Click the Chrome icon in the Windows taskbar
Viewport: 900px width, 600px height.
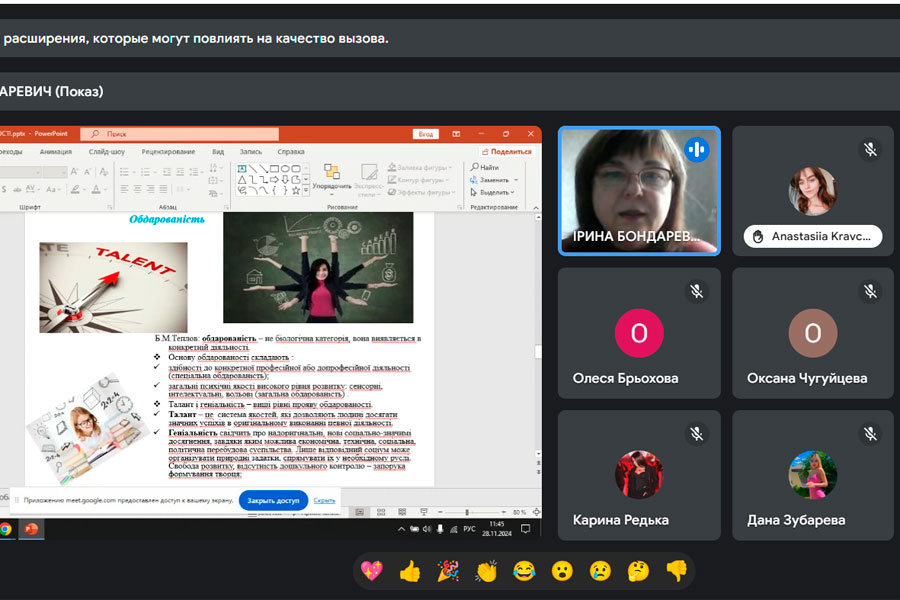[6, 529]
